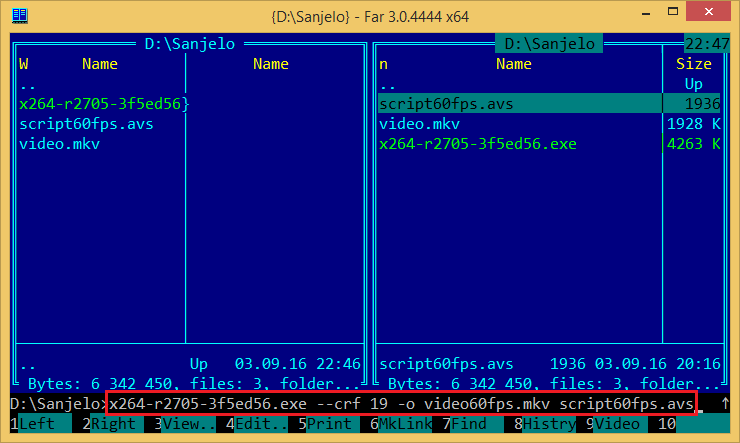740x443 pixels.
Task: Click the Size column header in right panel
Action: click(x=693, y=64)
